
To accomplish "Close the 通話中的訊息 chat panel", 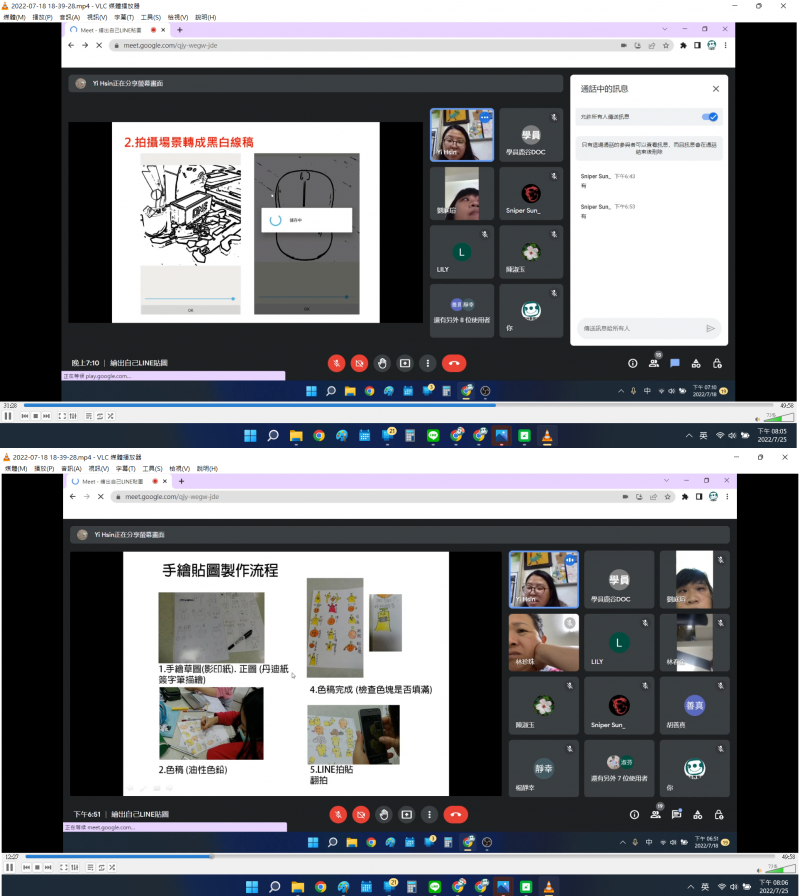I will click(715, 89).
